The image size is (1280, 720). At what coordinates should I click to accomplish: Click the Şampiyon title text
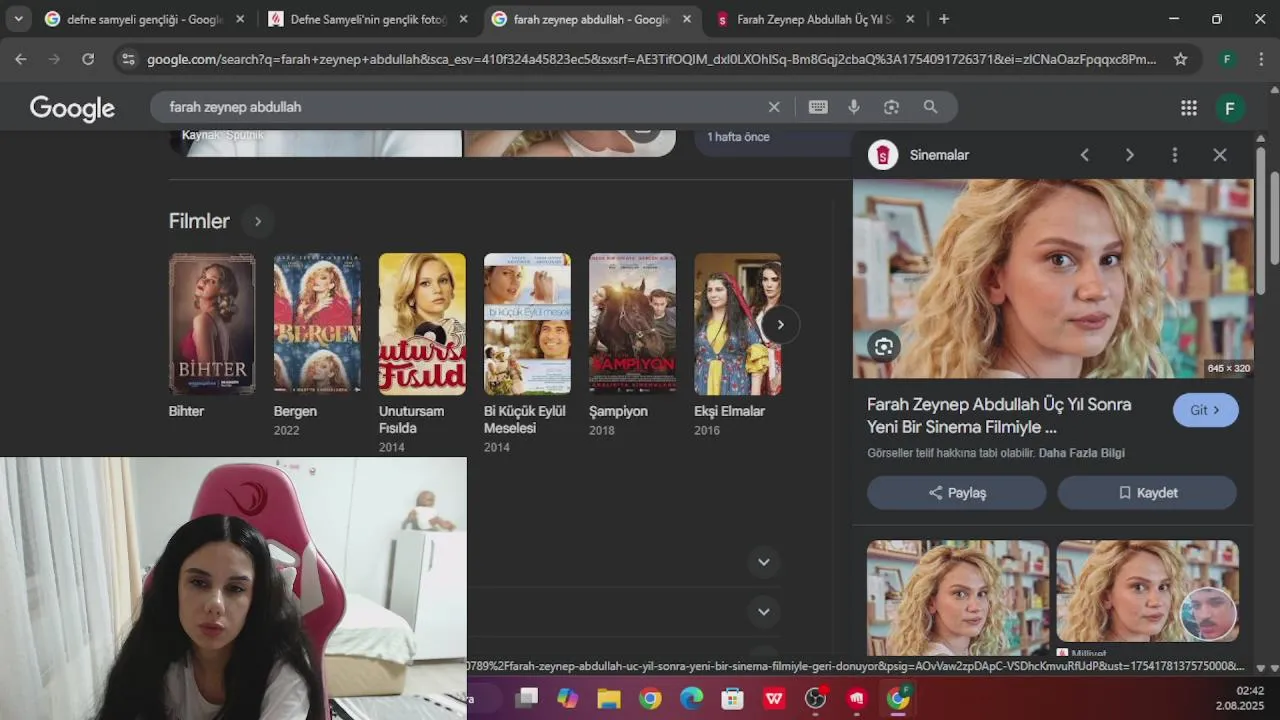pos(618,411)
